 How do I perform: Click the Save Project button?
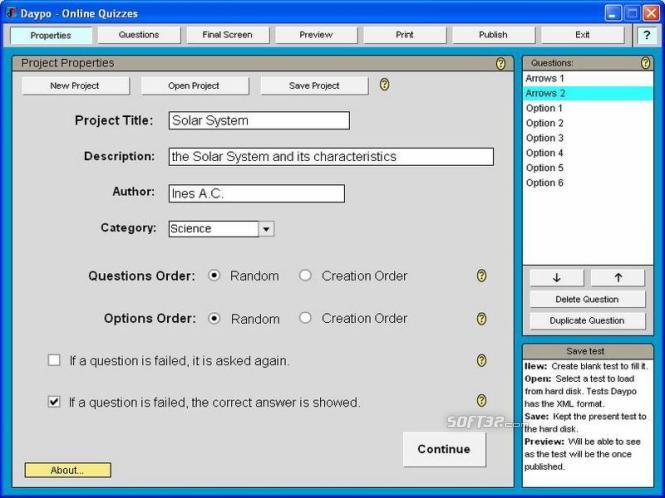click(314, 86)
